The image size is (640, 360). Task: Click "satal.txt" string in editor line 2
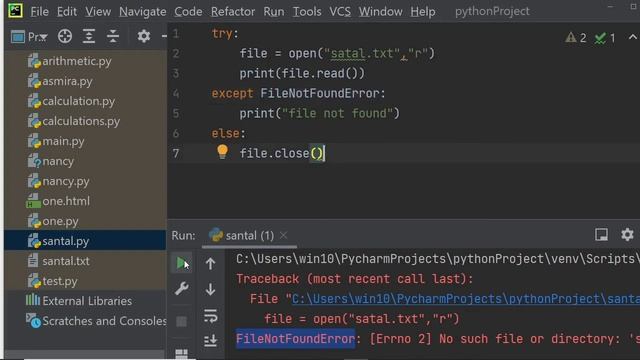361,53
